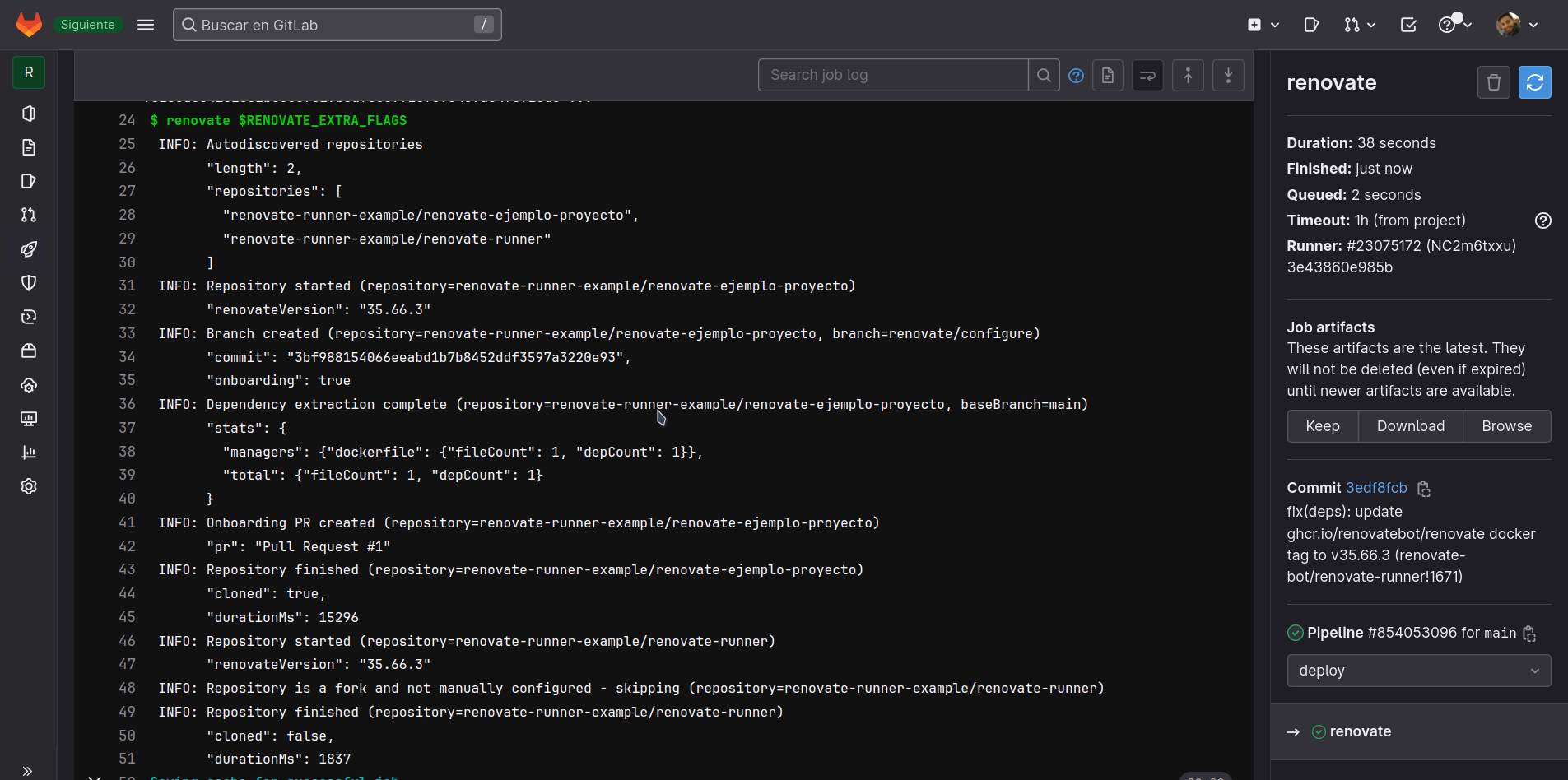This screenshot has width=1568, height=780.
Task: Open the create new plus dropdown
Action: 1263,25
